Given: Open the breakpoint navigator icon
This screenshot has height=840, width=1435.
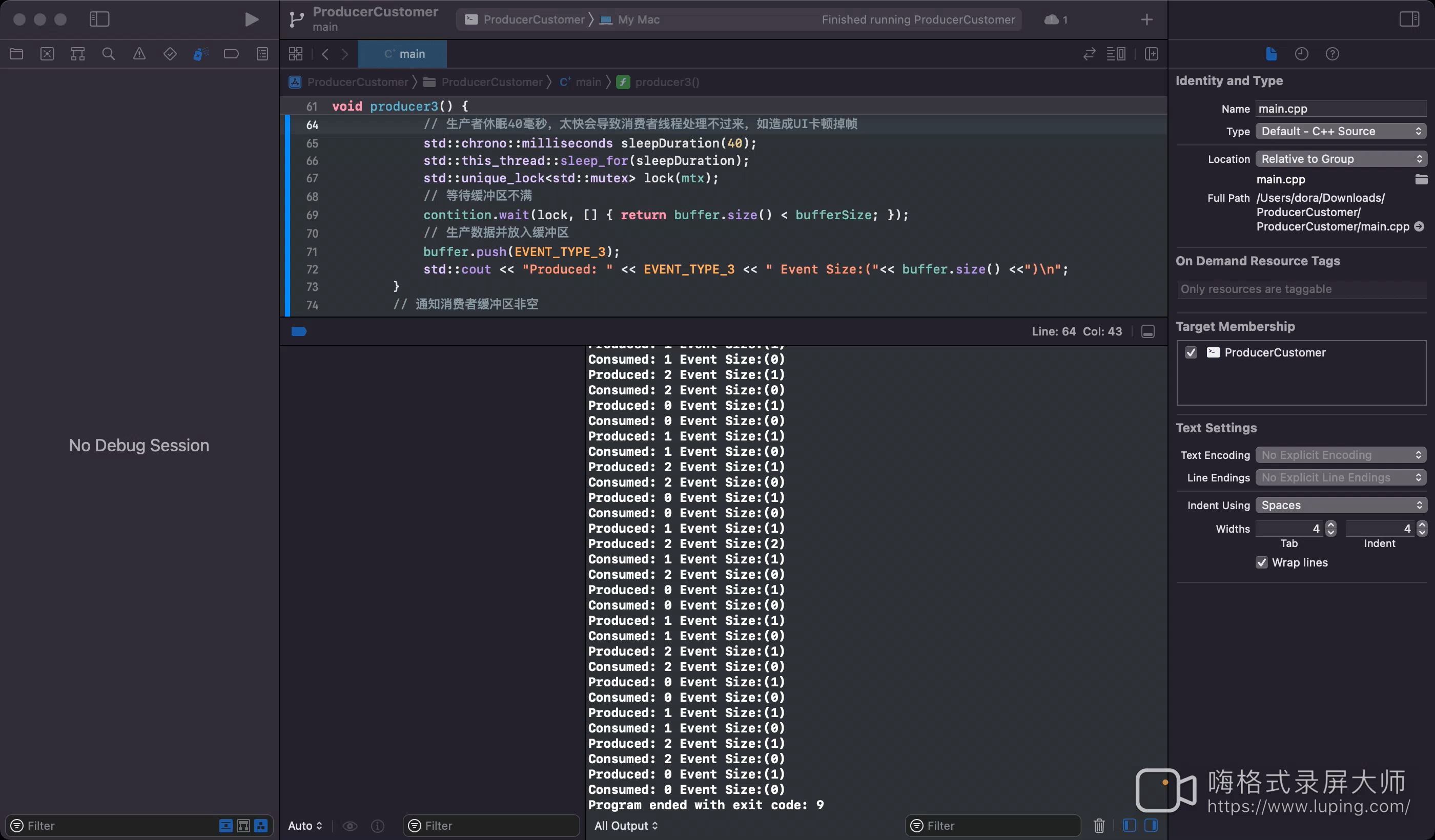Looking at the screenshot, I should point(231,53).
